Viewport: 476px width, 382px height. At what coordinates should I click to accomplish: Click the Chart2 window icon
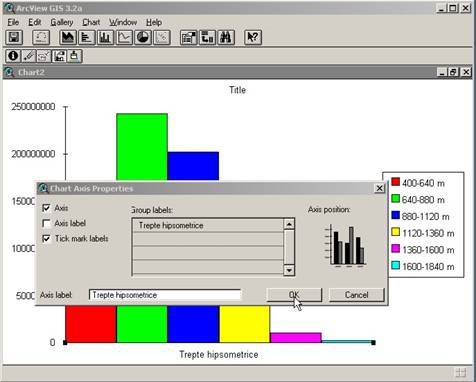pyautogui.click(x=9, y=72)
